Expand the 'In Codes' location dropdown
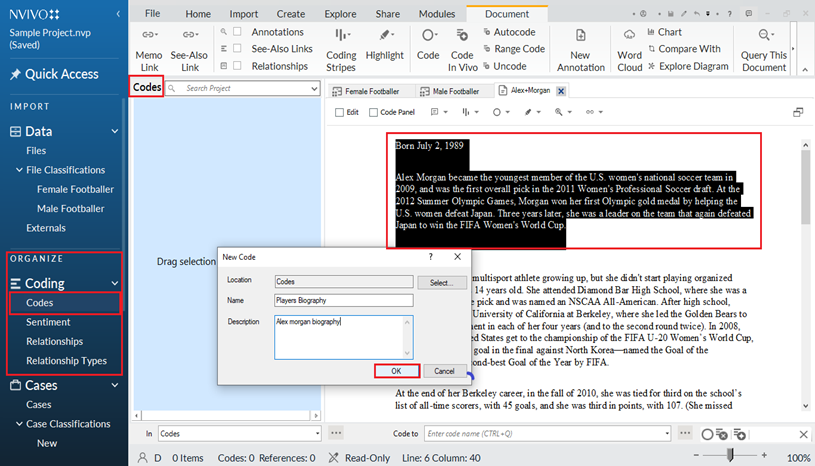This screenshot has height=466, width=815. tap(317, 434)
